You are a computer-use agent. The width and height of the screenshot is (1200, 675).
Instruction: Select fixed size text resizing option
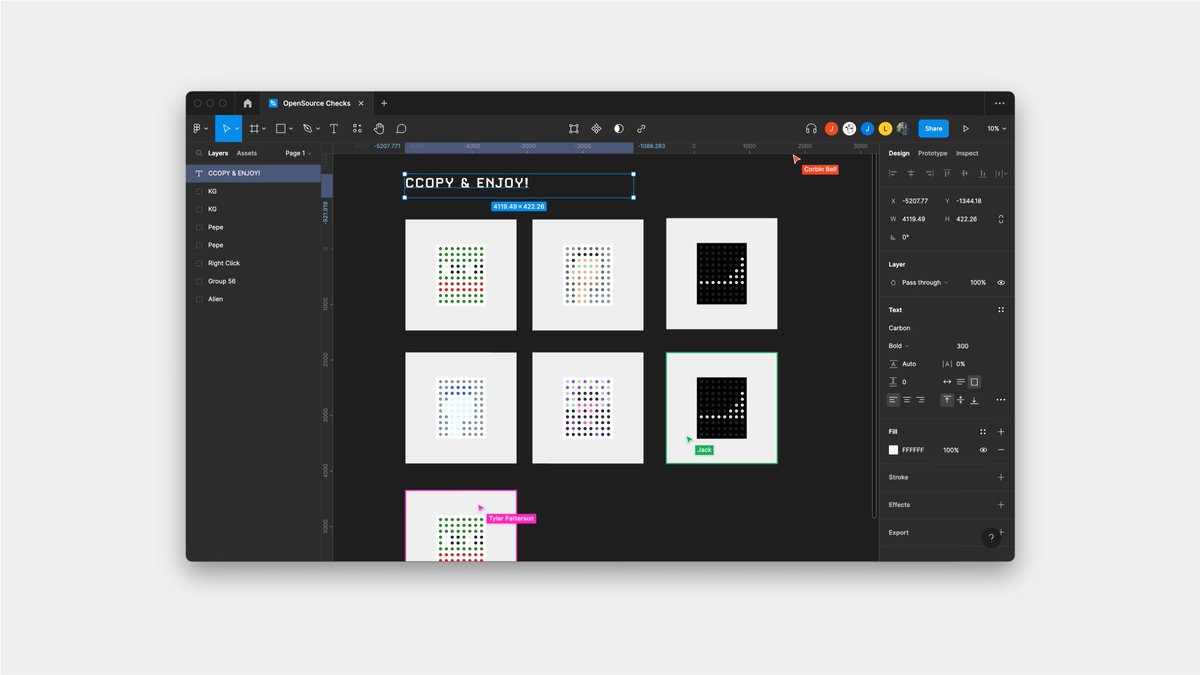975,382
